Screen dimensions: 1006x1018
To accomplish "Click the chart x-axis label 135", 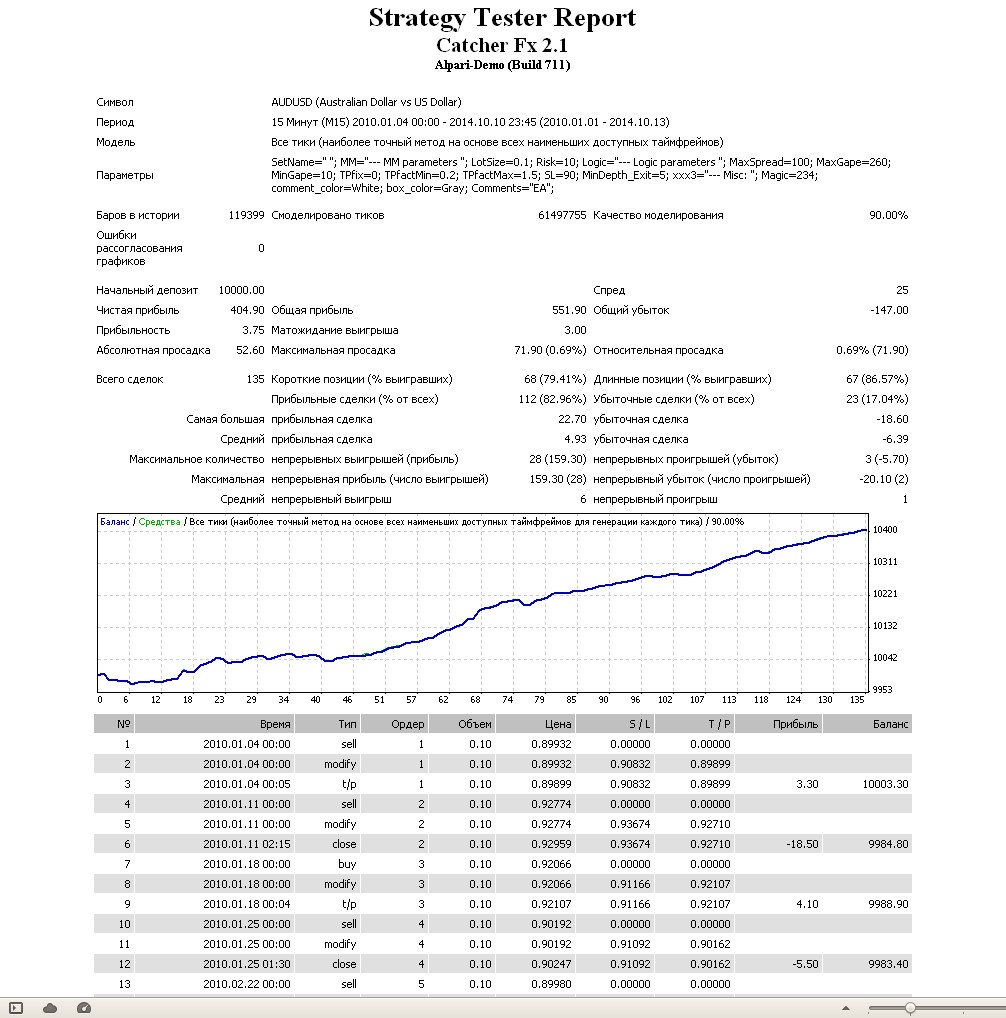I will 857,700.
